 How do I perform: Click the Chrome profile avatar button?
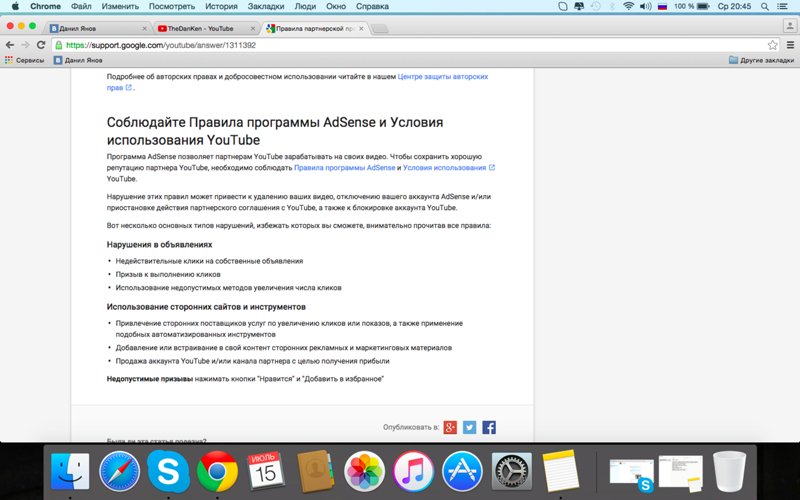(789, 26)
